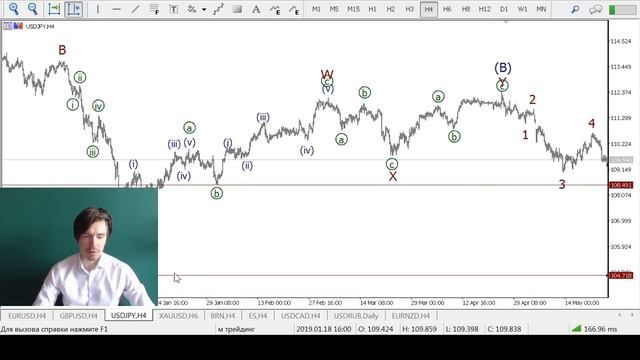Select the red X wave label
This screenshot has height=360, width=640.
click(393, 177)
